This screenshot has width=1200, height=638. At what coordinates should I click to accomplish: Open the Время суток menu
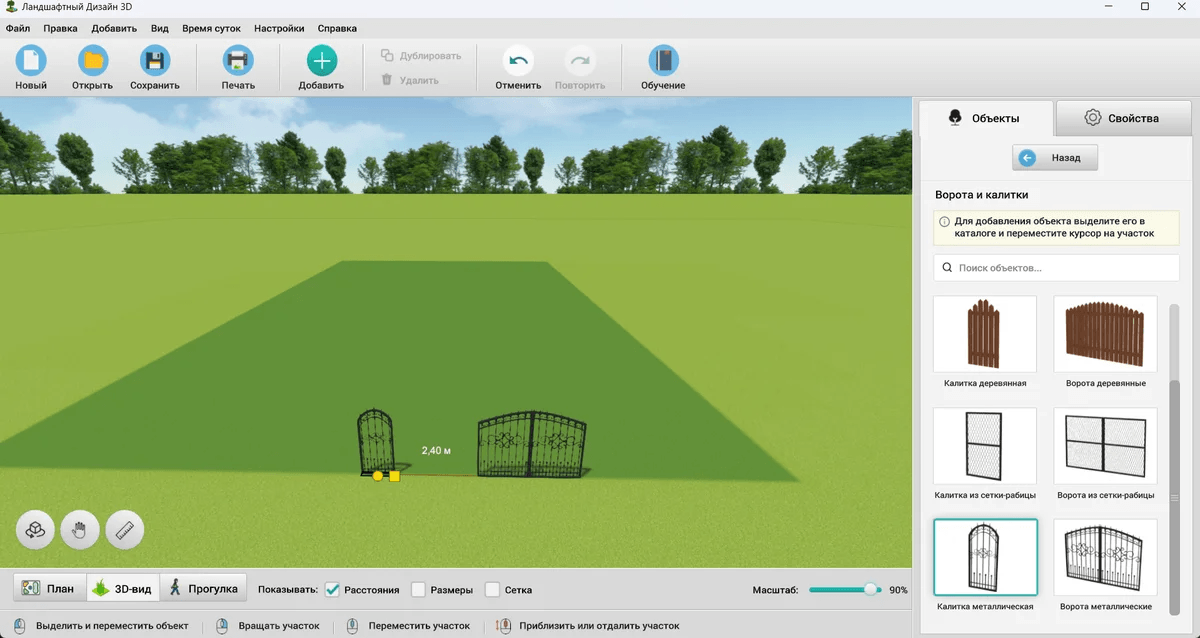coord(211,29)
